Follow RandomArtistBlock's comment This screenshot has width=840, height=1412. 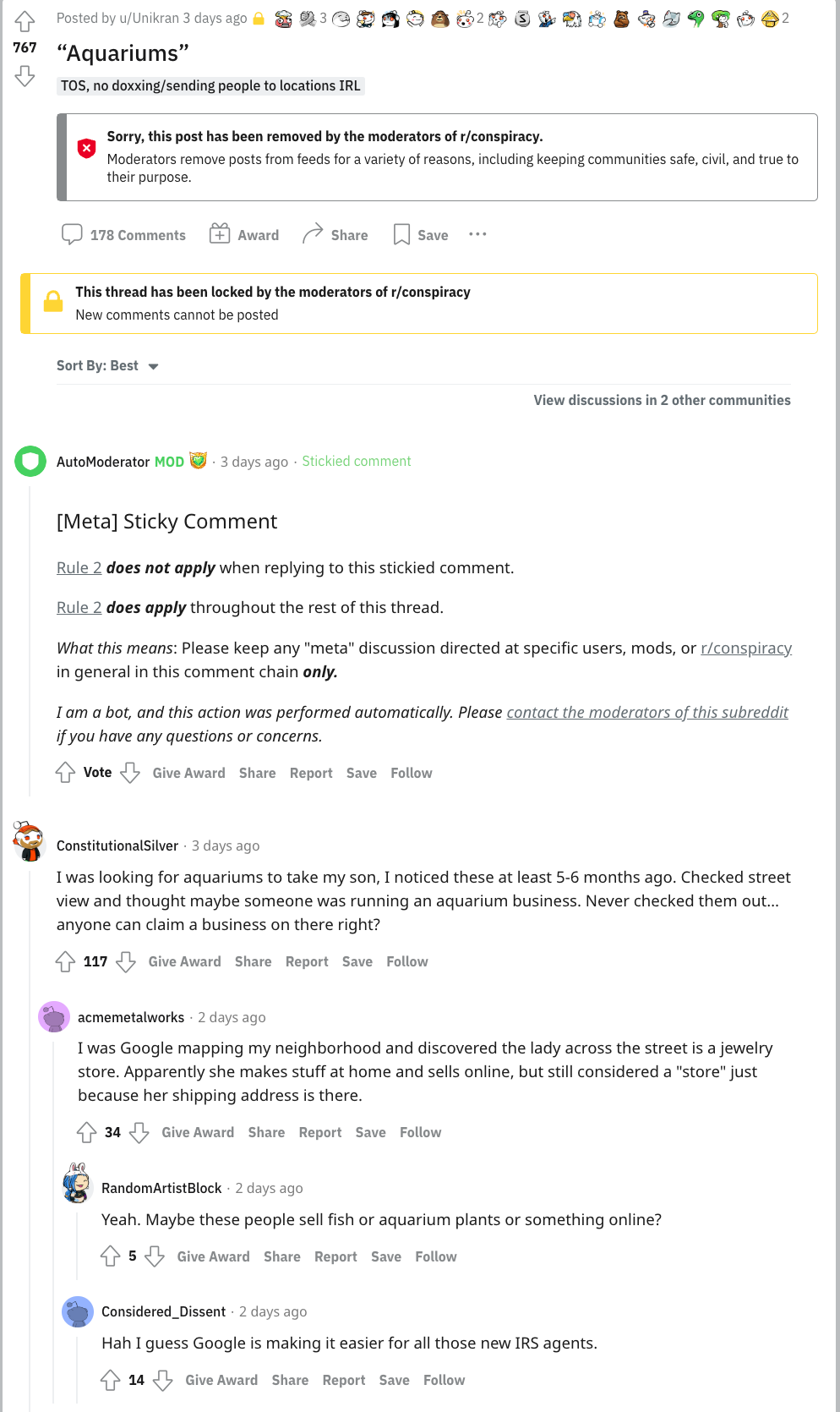[435, 1256]
